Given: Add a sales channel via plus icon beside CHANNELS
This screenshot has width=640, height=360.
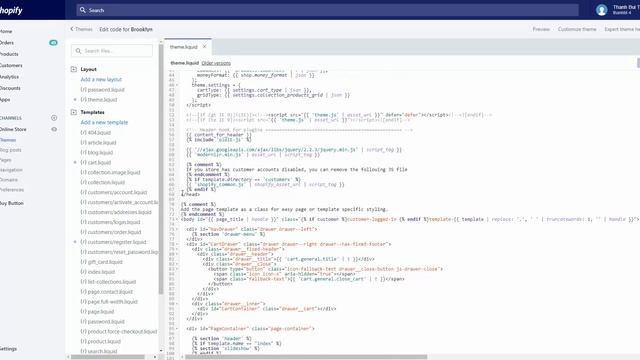Looking at the screenshot, I should pos(54,118).
